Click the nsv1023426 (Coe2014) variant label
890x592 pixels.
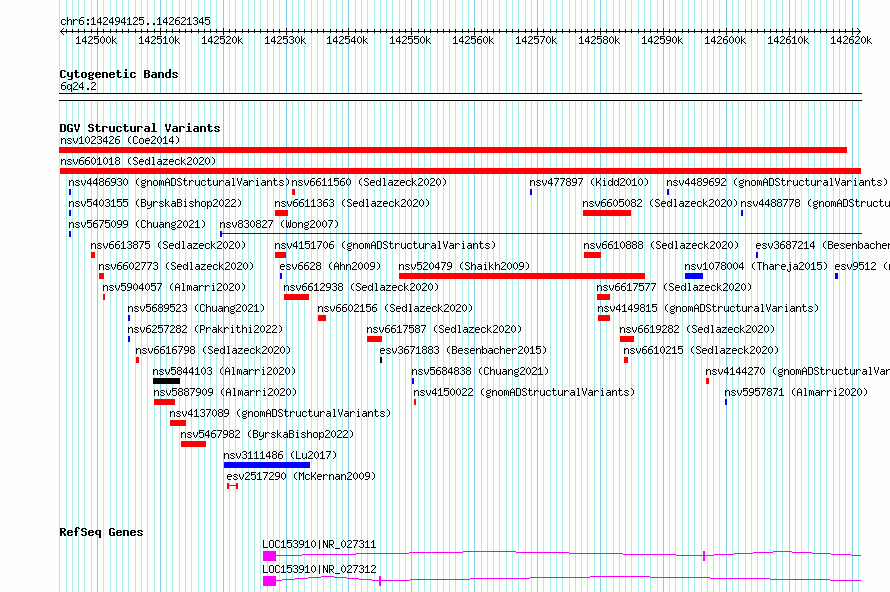pos(120,140)
